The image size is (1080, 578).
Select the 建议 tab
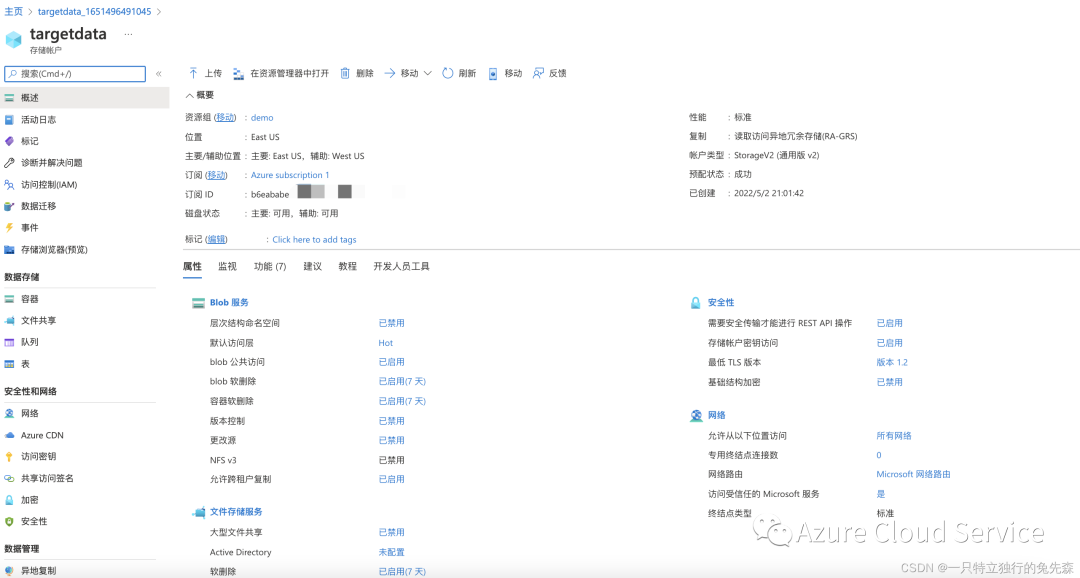pos(313,267)
